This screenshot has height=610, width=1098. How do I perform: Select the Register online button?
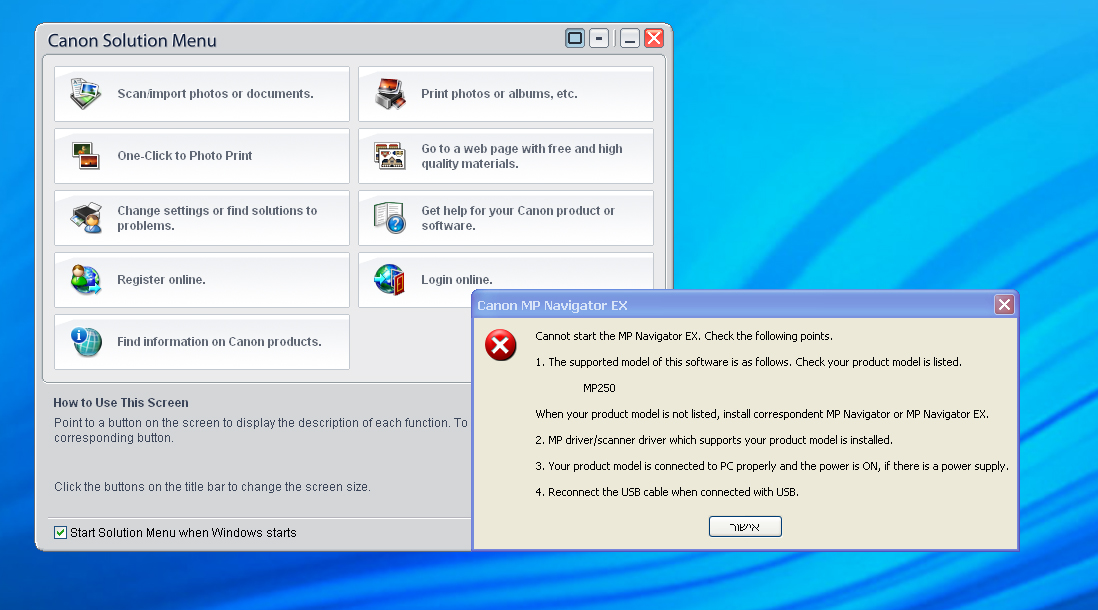coord(202,279)
